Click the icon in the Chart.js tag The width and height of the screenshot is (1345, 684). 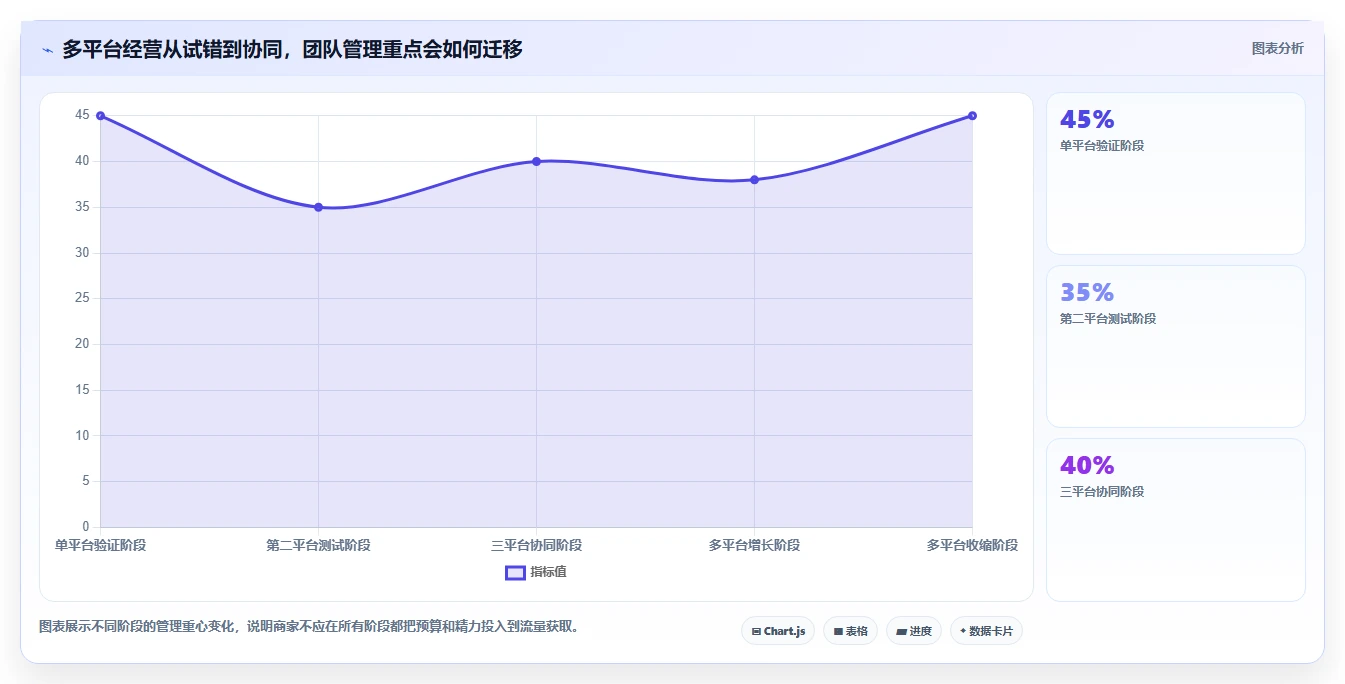(x=756, y=632)
